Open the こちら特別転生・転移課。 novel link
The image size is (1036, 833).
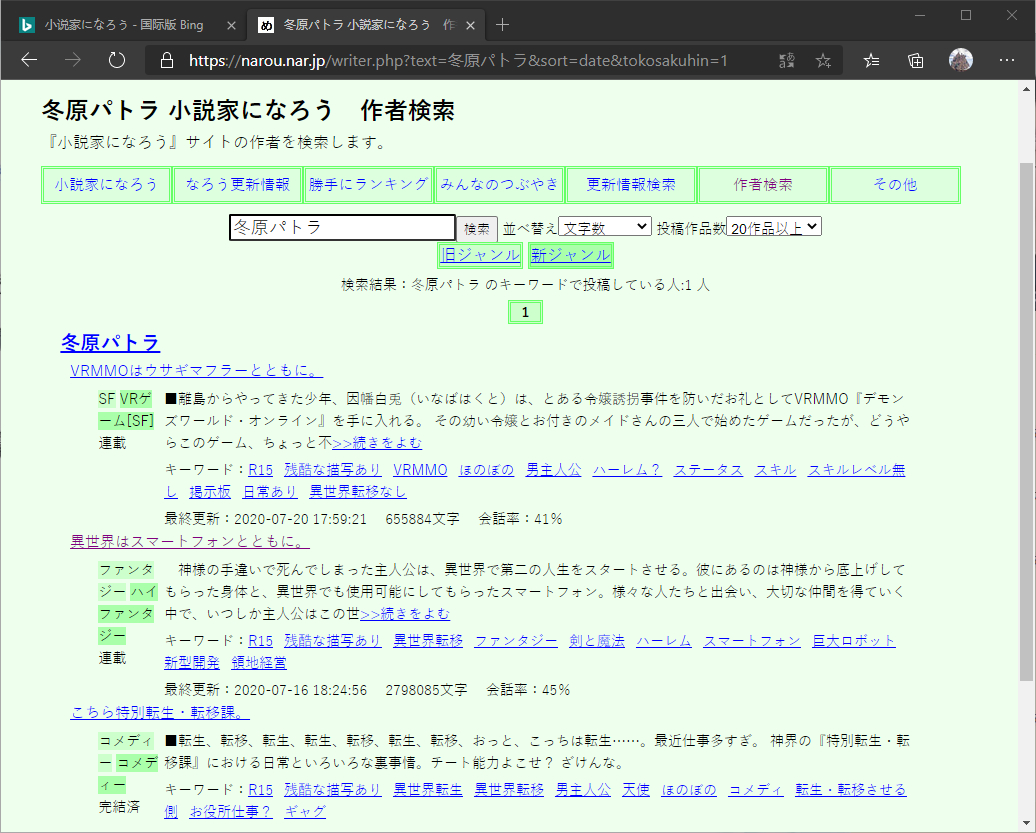[x=160, y=712]
